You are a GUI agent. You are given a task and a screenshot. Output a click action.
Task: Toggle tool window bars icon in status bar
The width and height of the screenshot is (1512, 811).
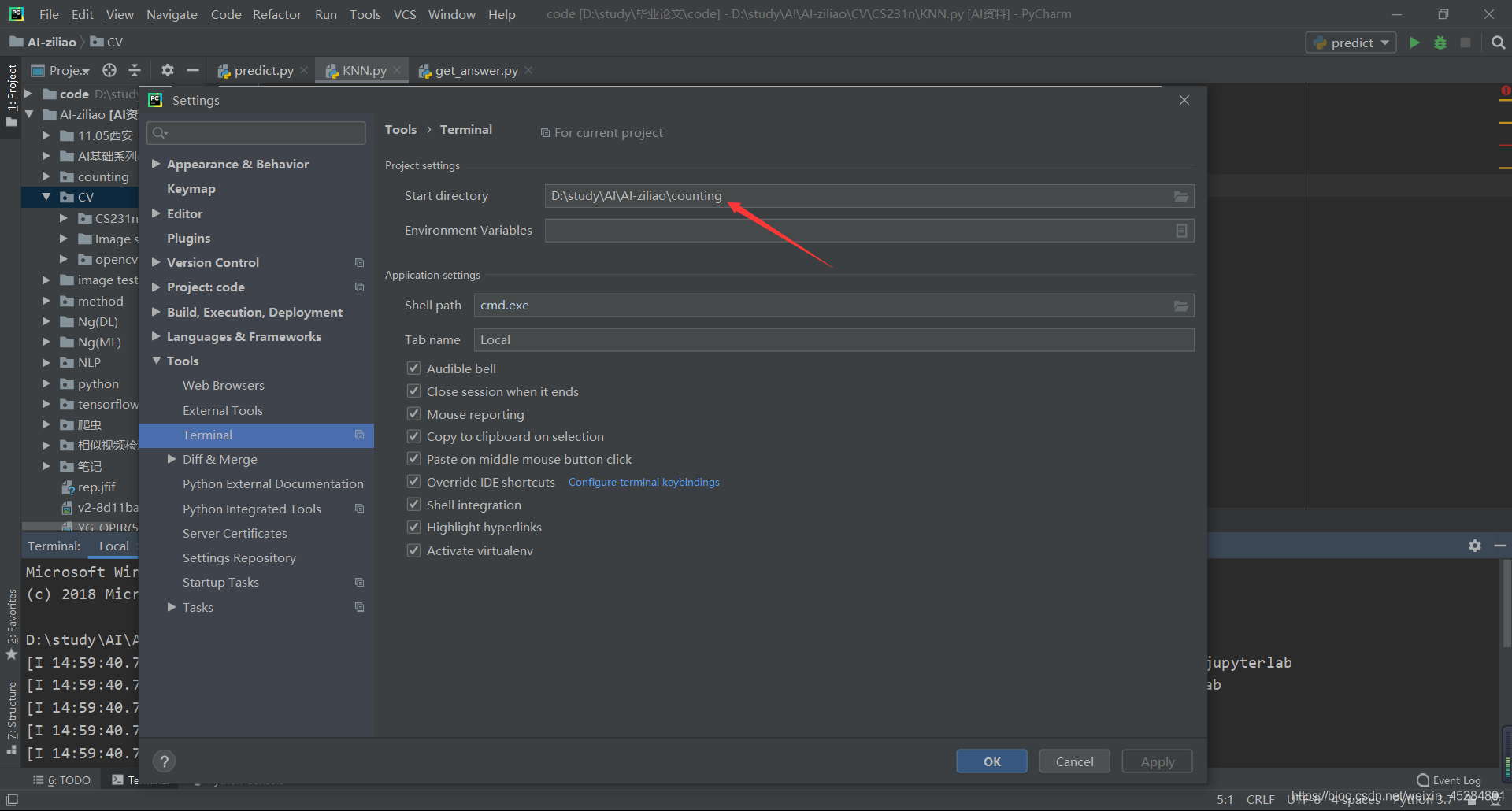click(12, 799)
